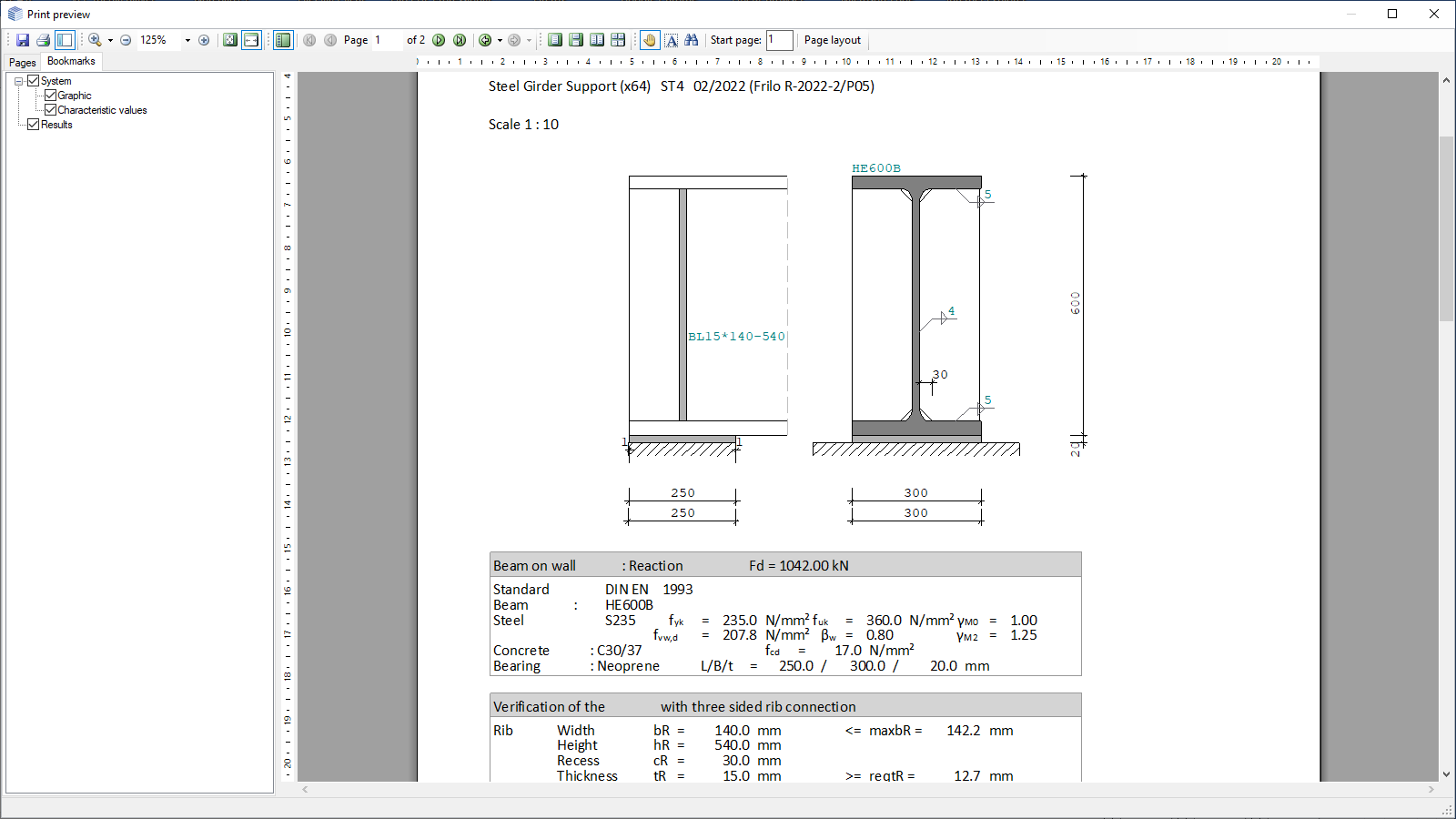
Task: Navigate forward in view history
Action: [x=514, y=40]
